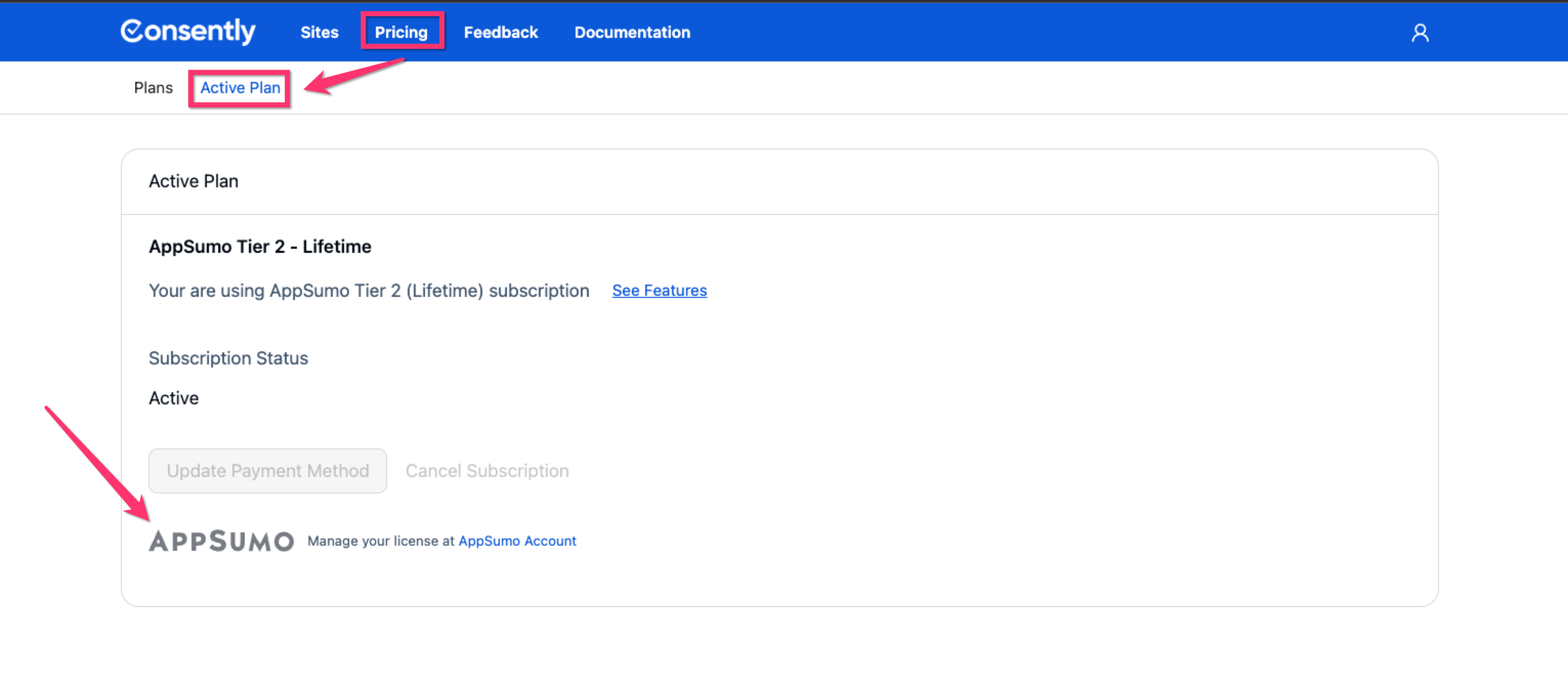
Task: Open the Sites menu item
Action: click(x=319, y=33)
